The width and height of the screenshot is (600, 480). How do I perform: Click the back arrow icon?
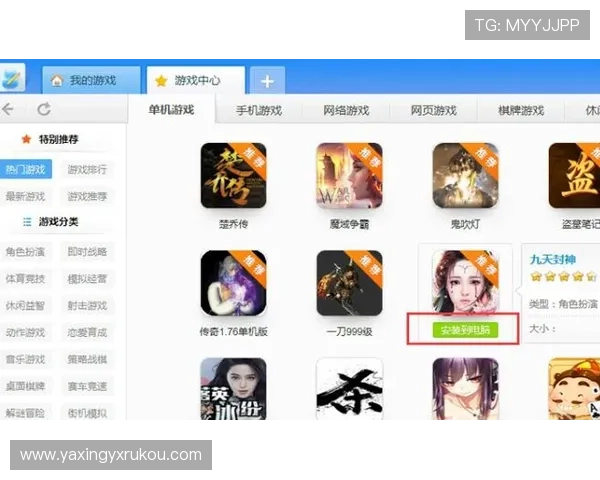(8, 109)
